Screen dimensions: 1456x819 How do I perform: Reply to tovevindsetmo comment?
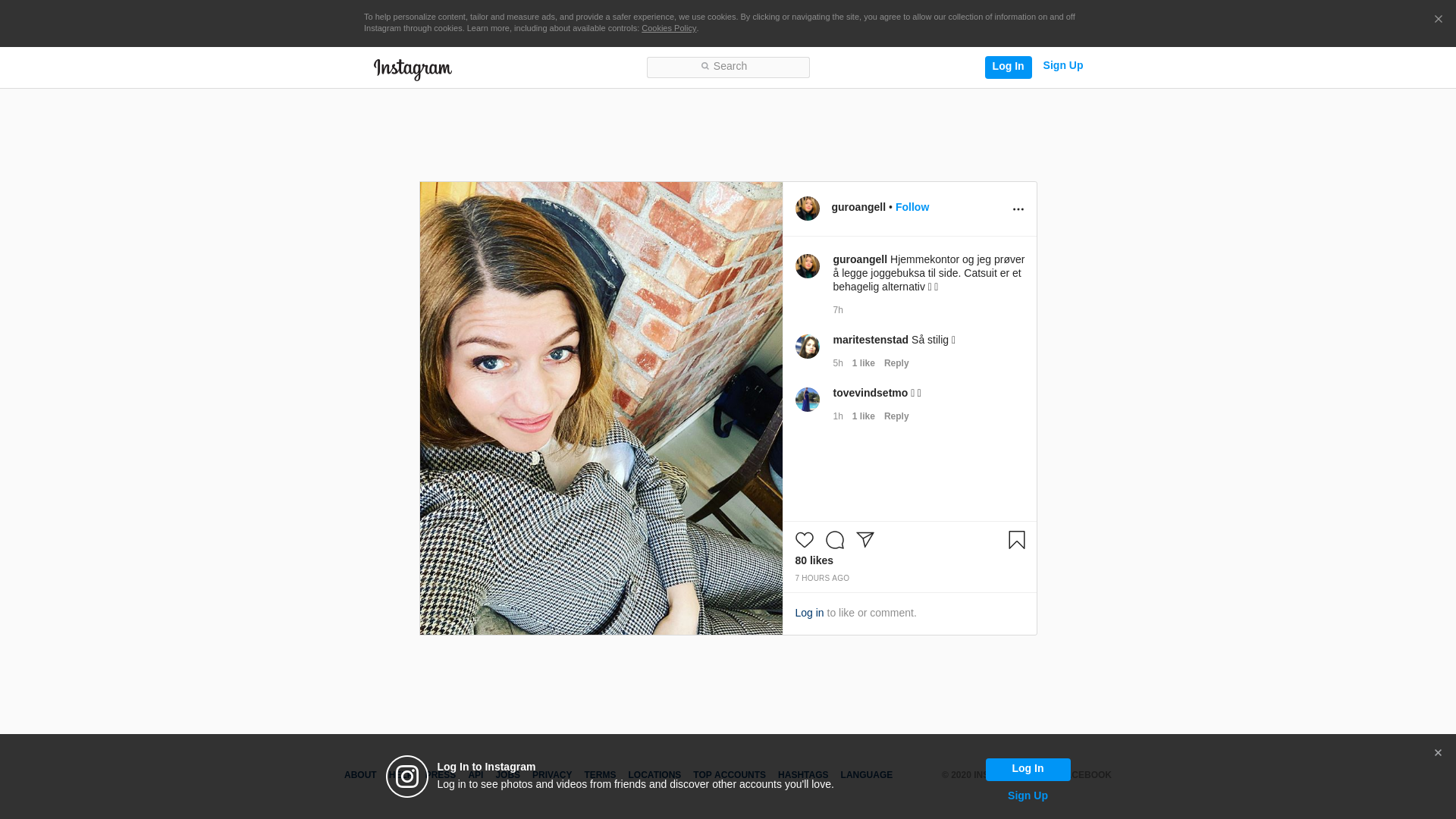pos(896,416)
